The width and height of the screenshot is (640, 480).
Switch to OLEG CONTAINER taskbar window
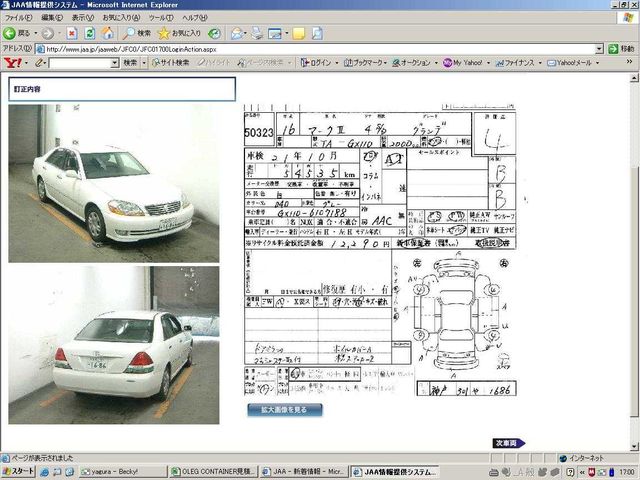point(213,472)
